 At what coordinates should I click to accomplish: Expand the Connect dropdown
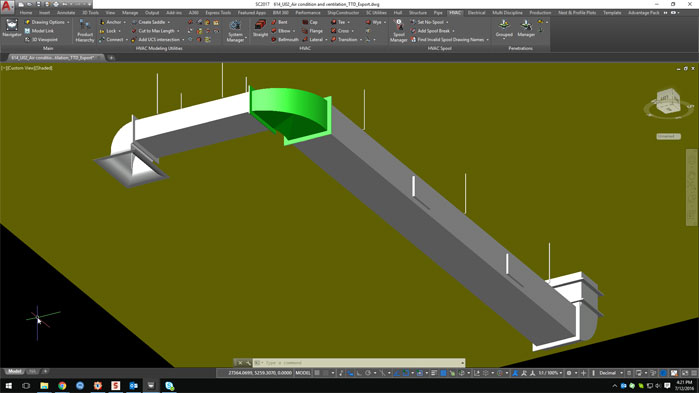127,40
